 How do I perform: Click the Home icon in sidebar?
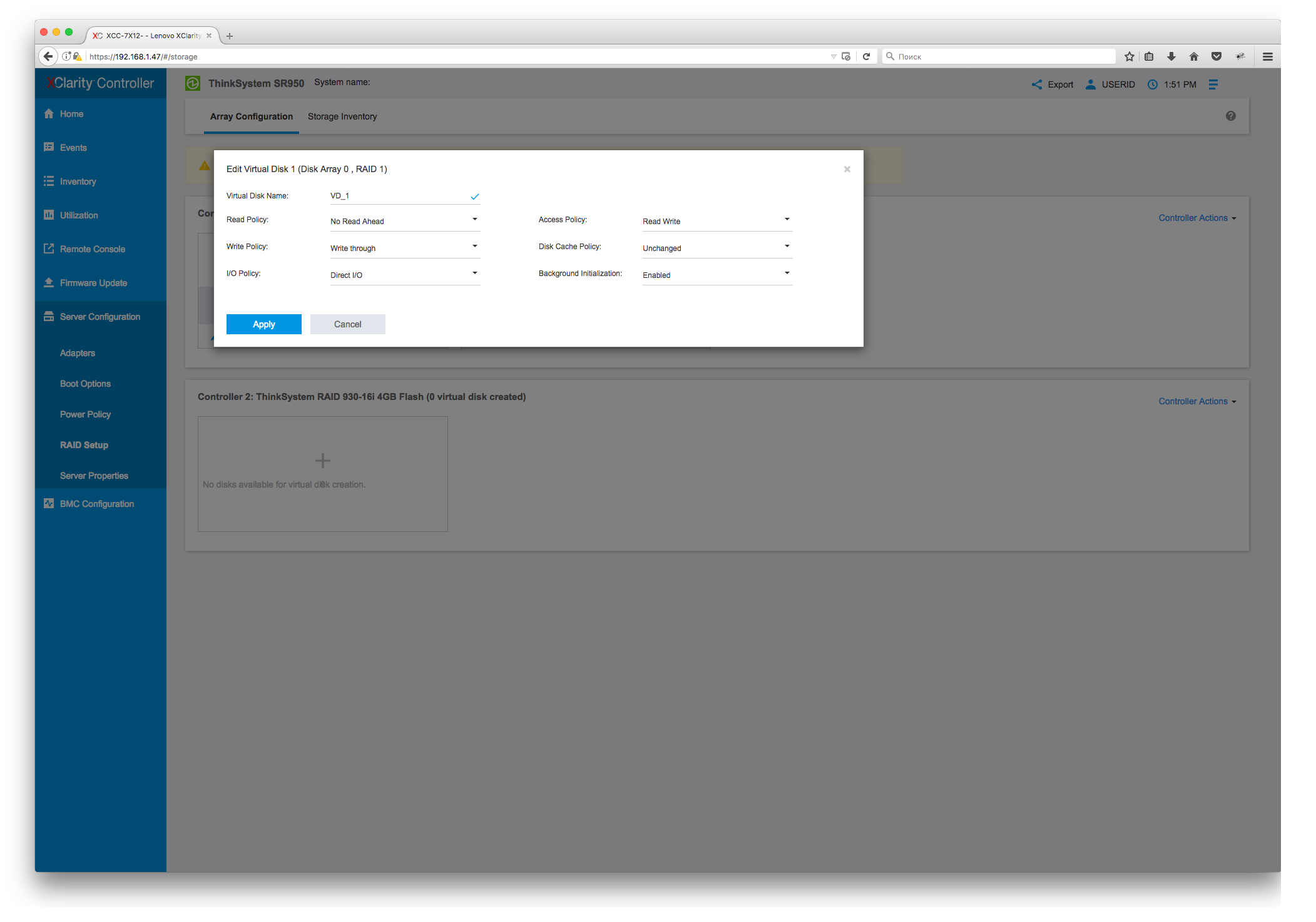(x=49, y=114)
